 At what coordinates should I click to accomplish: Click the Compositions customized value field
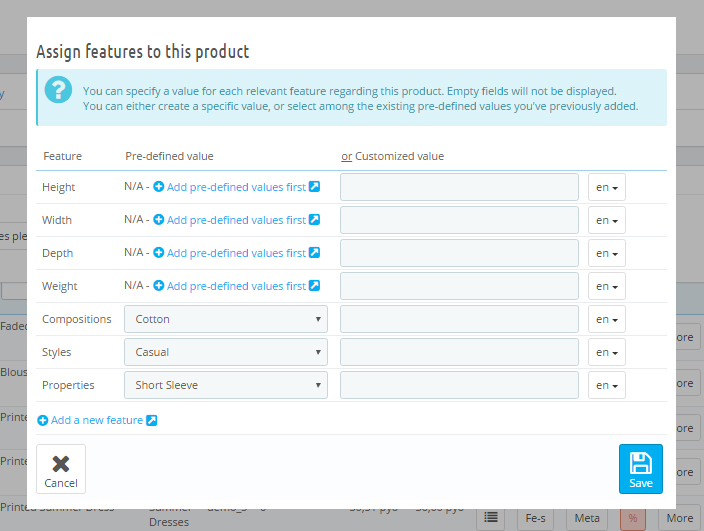tap(459, 319)
